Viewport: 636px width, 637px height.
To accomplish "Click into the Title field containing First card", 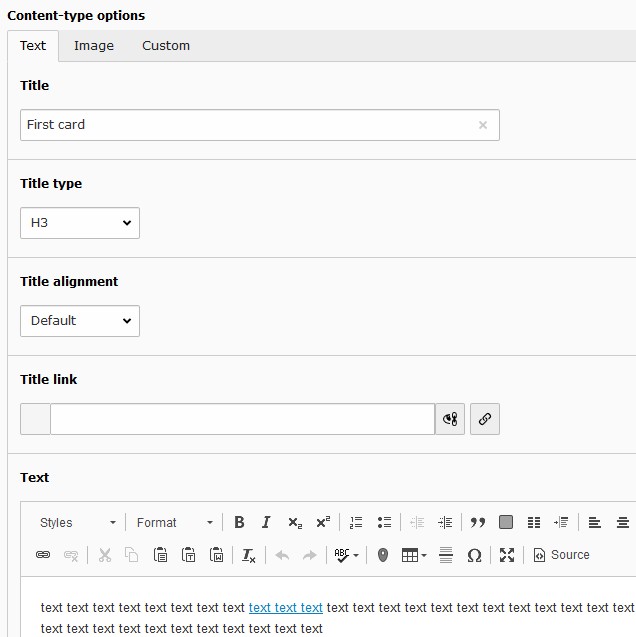I will click(x=260, y=125).
